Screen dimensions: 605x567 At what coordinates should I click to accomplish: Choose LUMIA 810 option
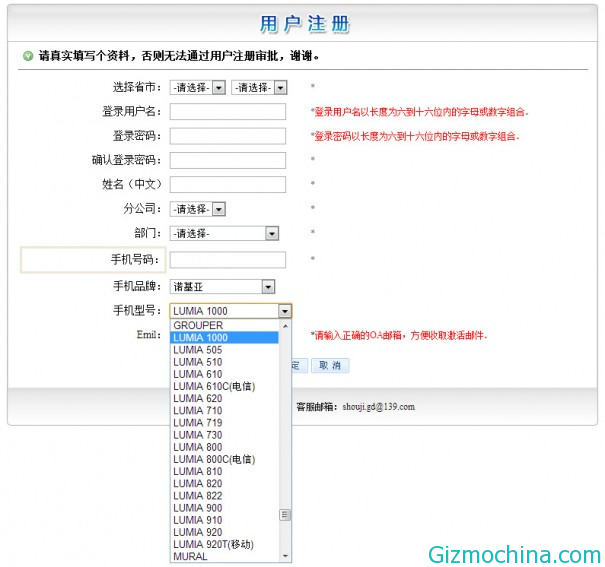point(224,471)
